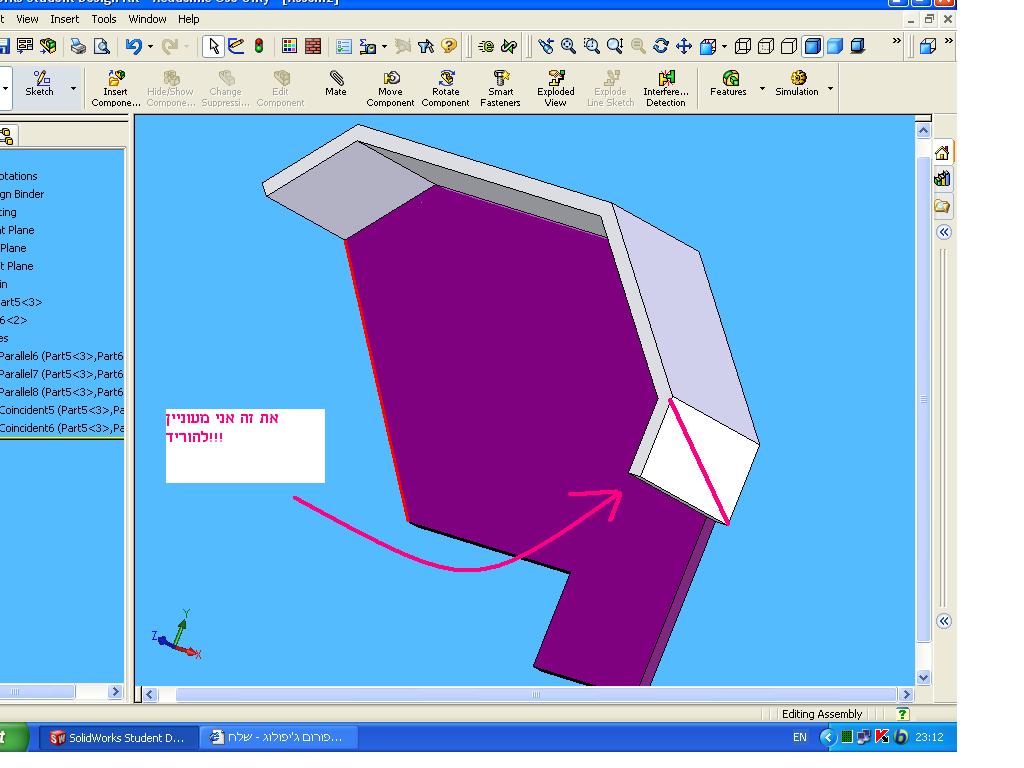Toggle the Select arrow cursor tool

213,46
